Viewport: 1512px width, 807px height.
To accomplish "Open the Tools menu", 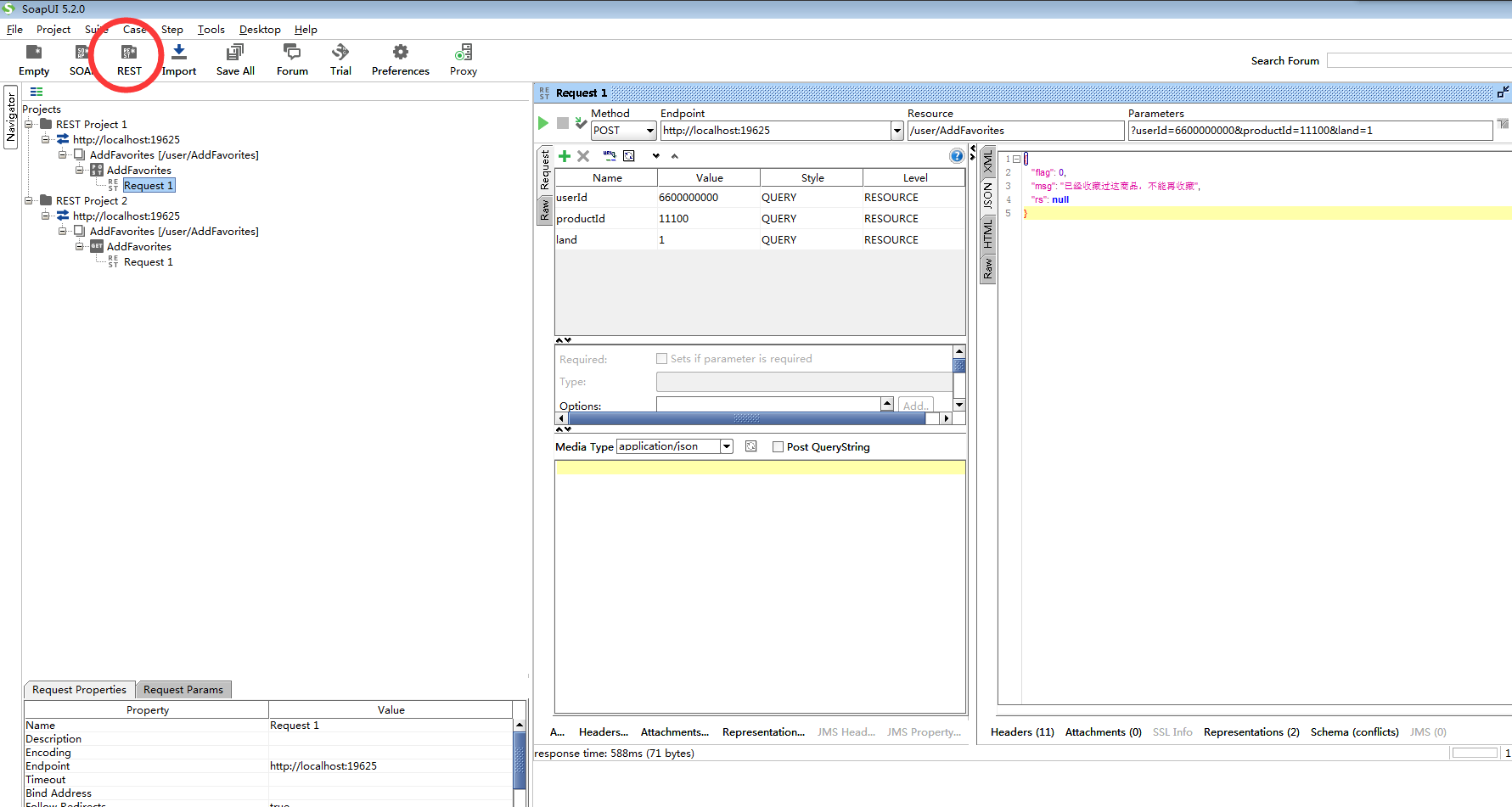I will [211, 30].
